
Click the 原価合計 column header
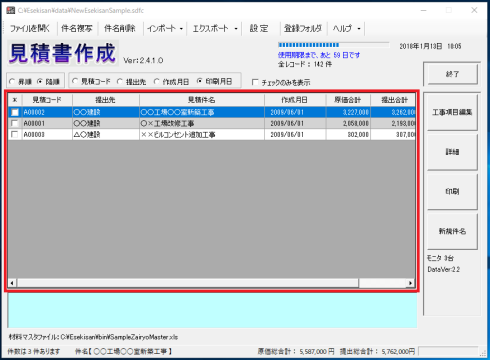[348, 100]
